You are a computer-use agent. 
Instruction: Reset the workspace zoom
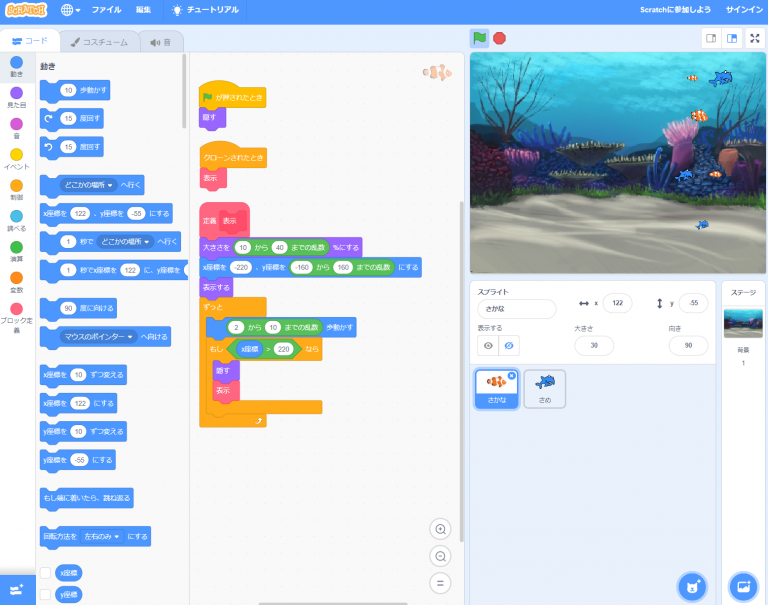(440, 583)
